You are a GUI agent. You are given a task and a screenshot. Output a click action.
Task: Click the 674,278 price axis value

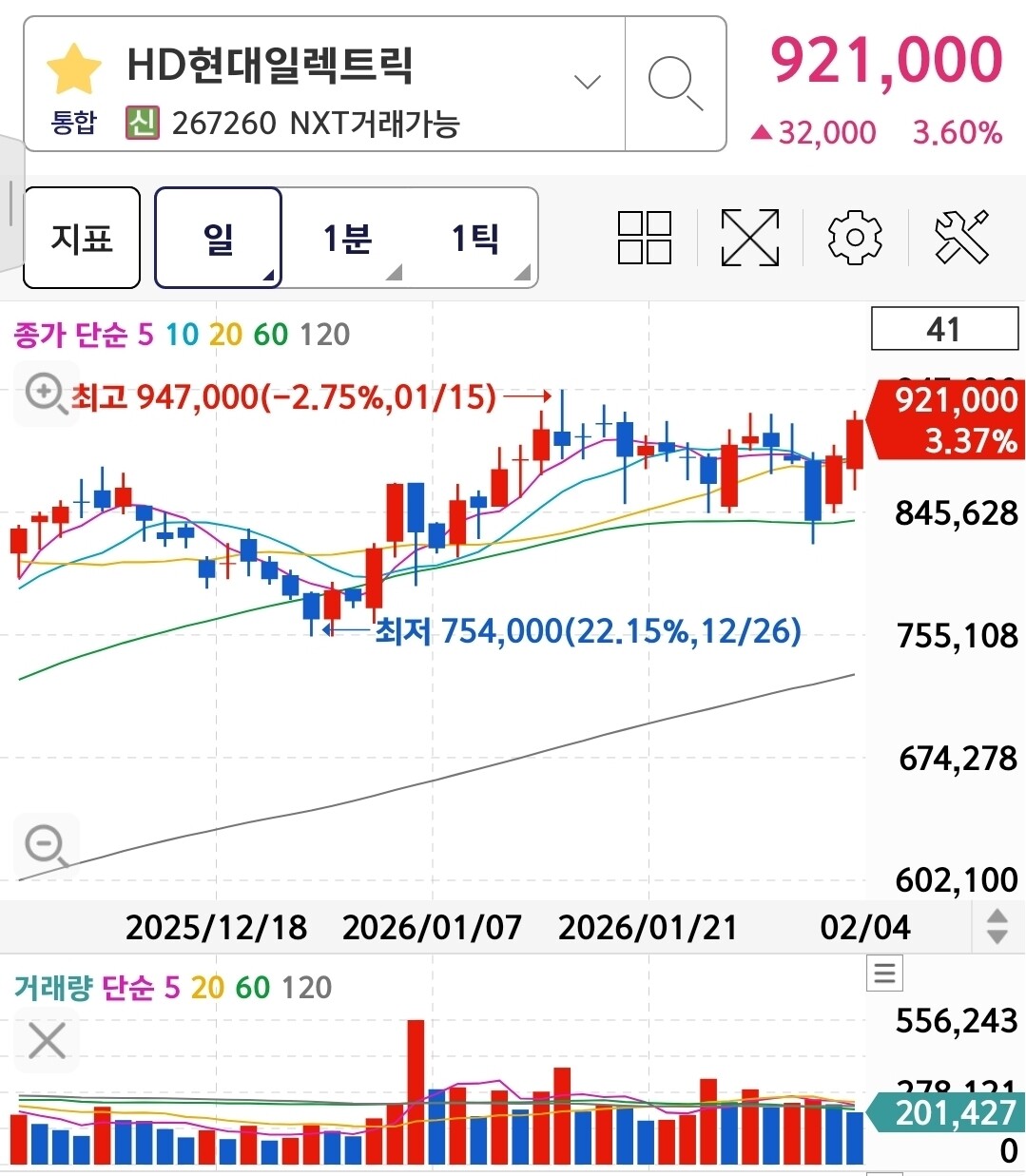pos(958,758)
